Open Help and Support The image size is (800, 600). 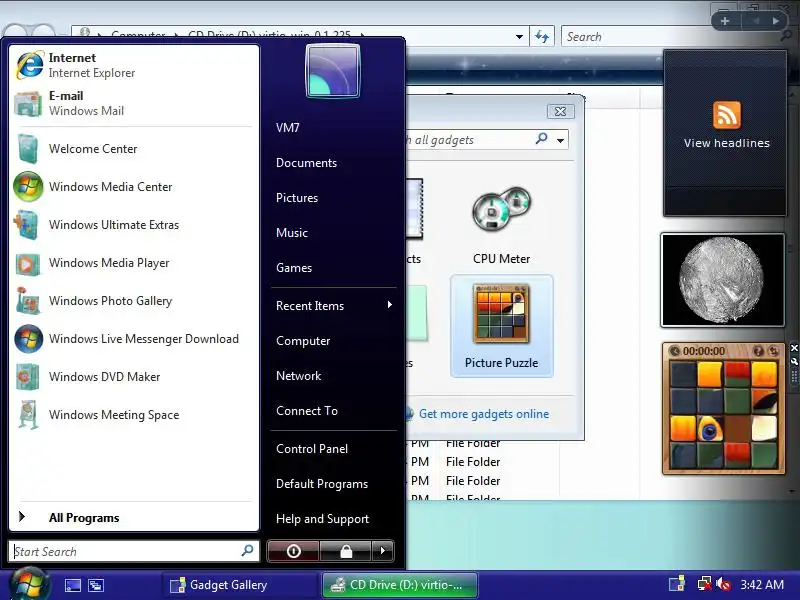[x=322, y=519]
